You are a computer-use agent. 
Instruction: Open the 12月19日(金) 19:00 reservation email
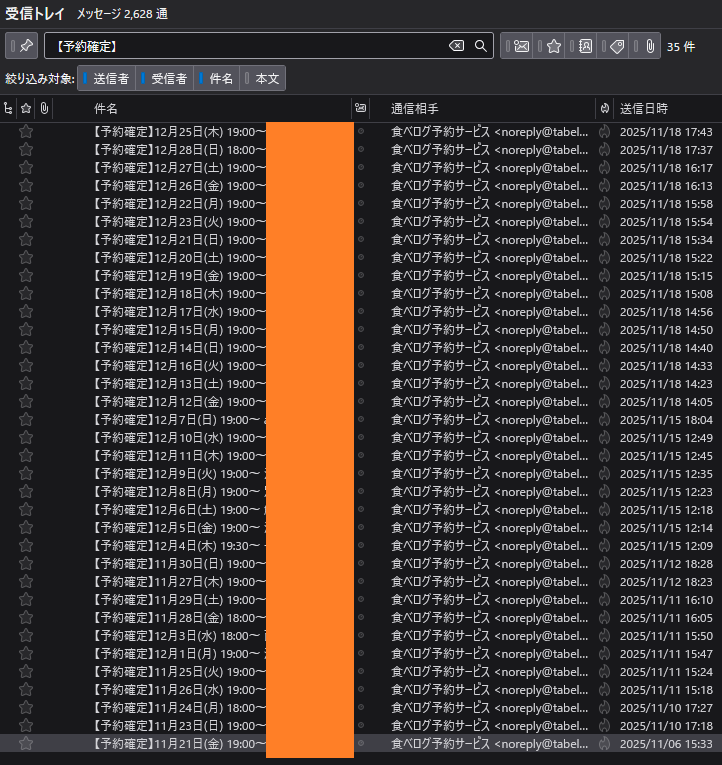[x=180, y=276]
